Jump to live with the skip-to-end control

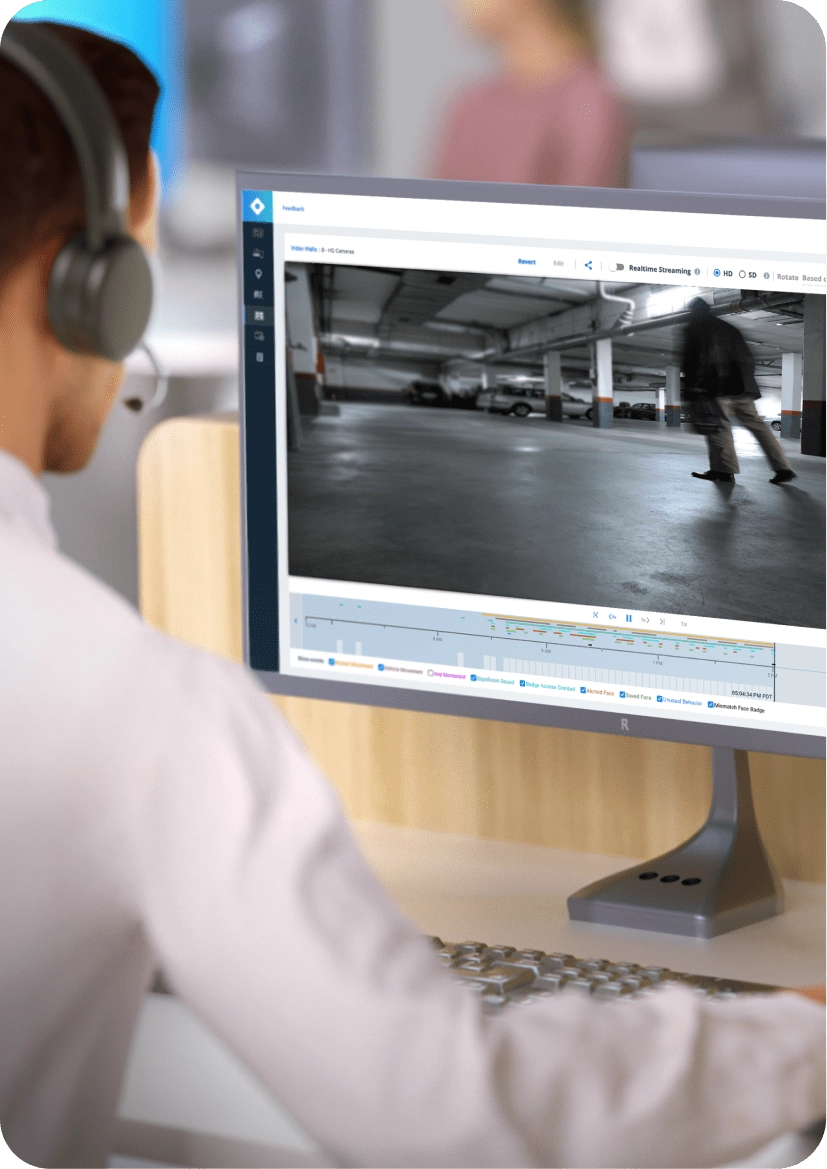pyautogui.click(x=661, y=621)
